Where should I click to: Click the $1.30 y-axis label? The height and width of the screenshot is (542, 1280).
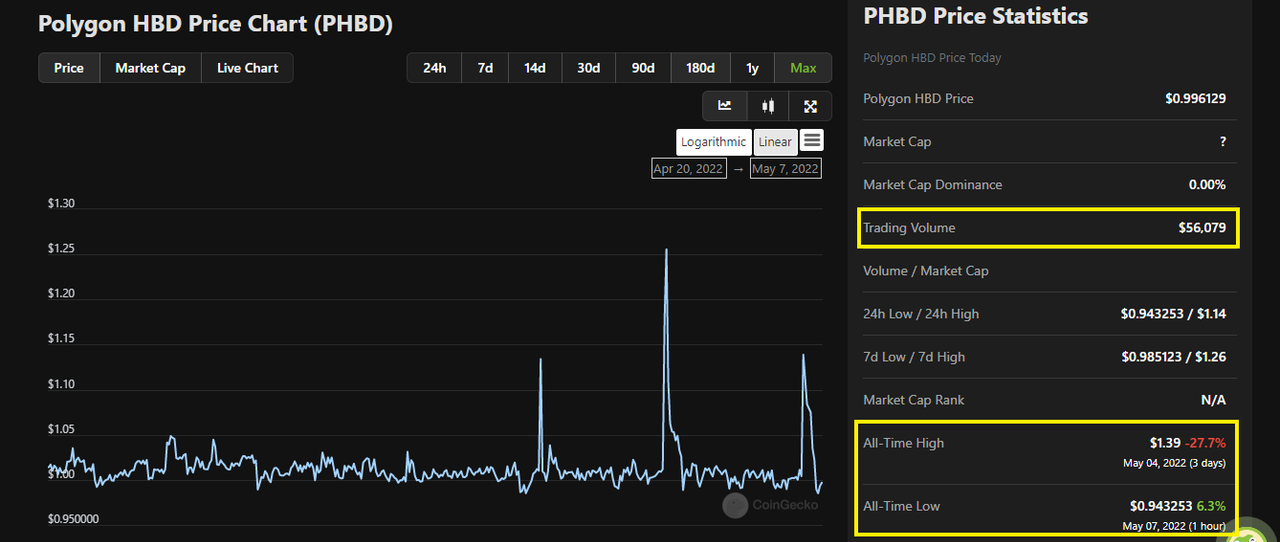click(x=61, y=204)
